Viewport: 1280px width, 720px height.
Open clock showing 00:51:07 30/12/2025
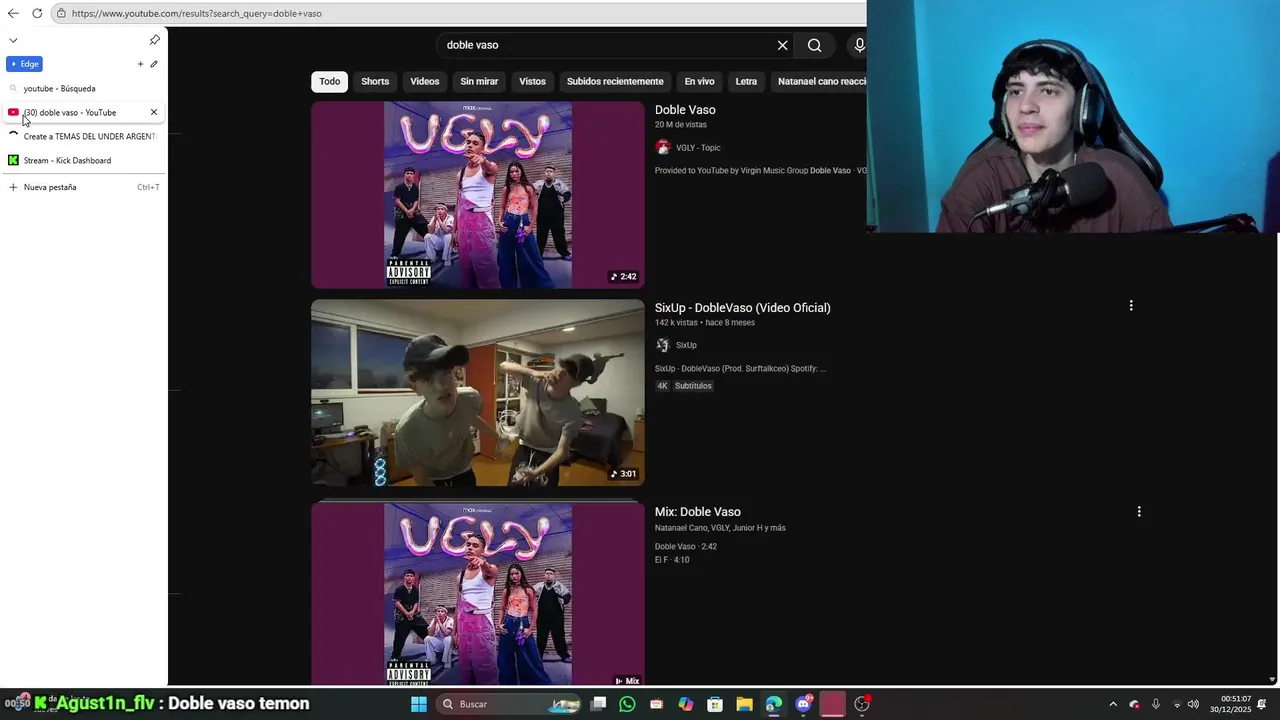(x=1230, y=704)
